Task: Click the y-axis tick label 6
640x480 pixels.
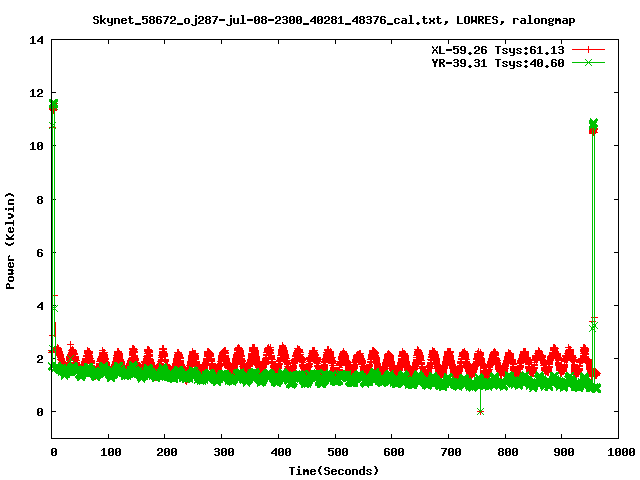Action: click(x=40, y=253)
